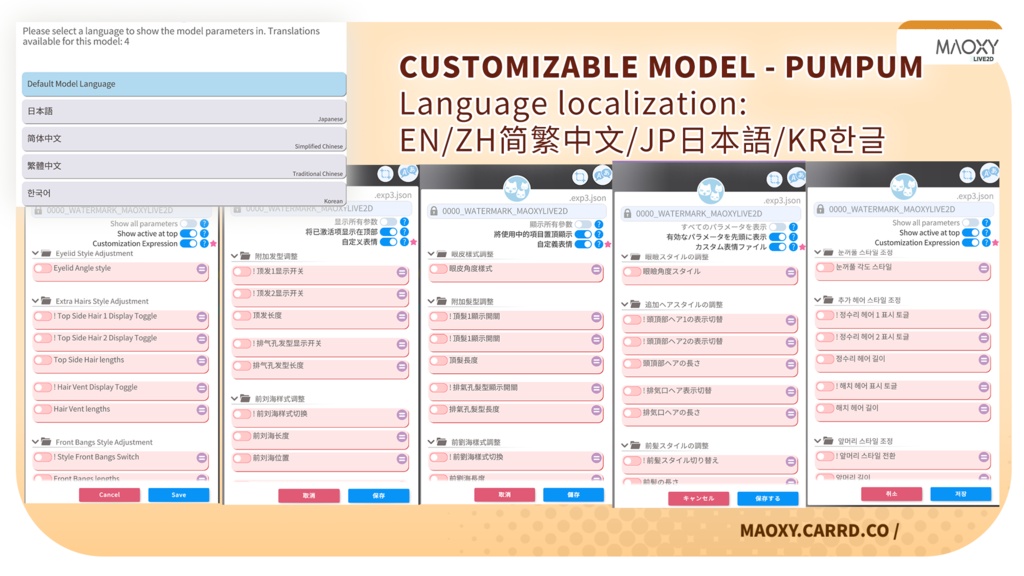Image resolution: width=1024 pixels, height=576 pixels.
Task: Open the help icon beside 有効なパラメータを先頭に表示
Action: click(x=793, y=237)
